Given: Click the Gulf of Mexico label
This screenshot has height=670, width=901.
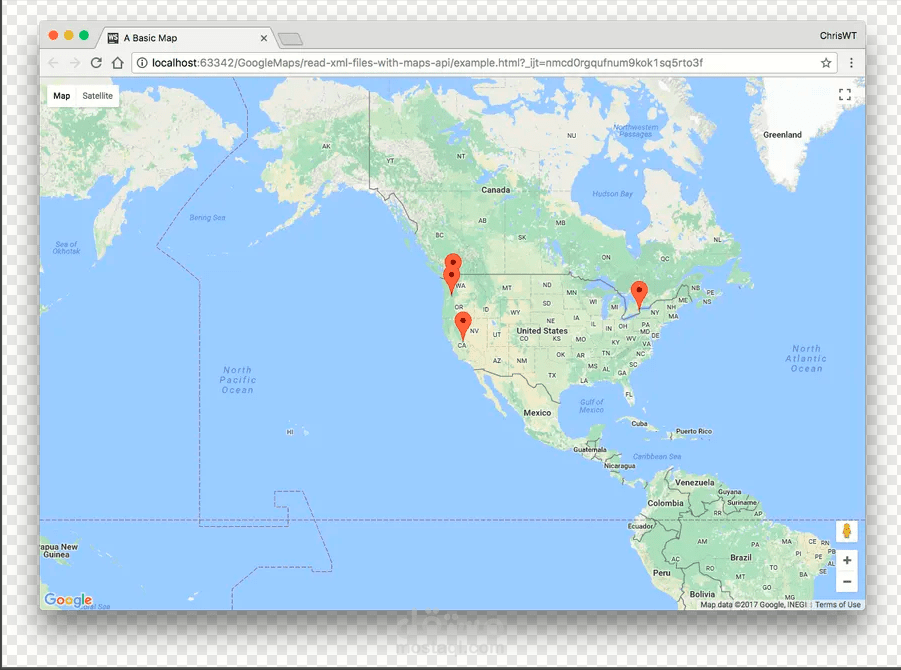Looking at the screenshot, I should click(x=591, y=406).
